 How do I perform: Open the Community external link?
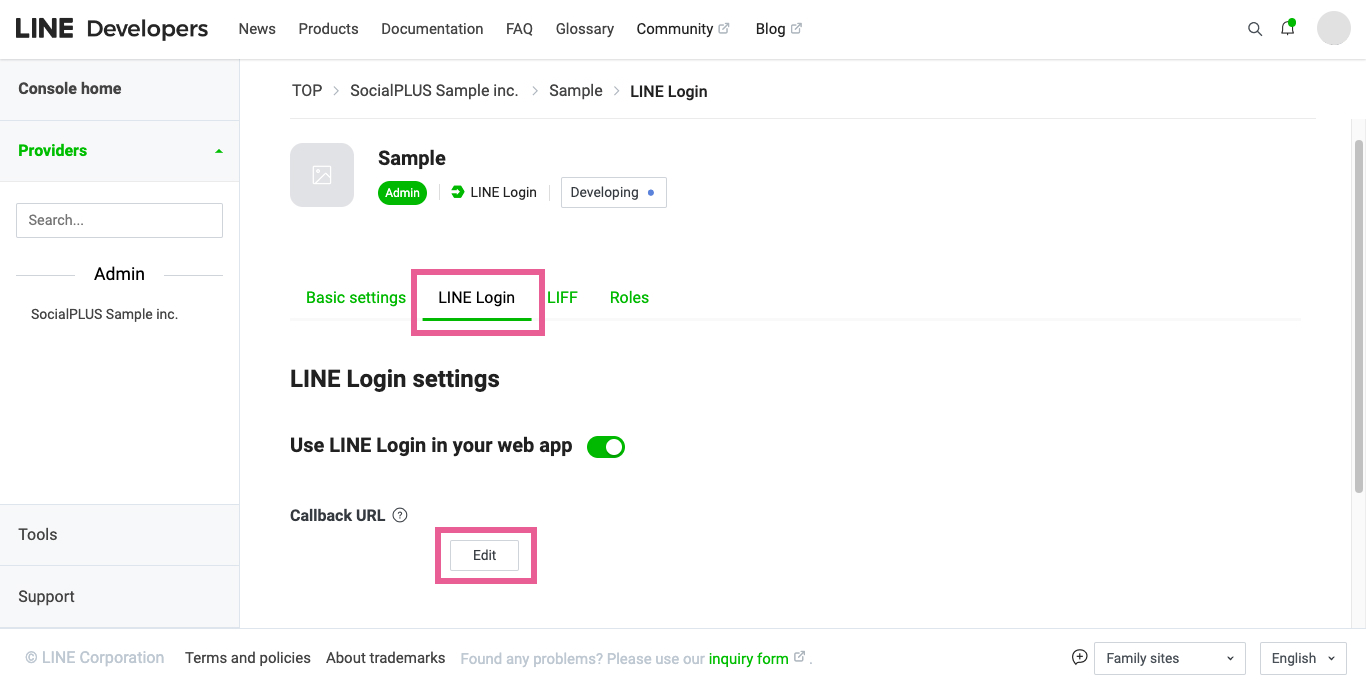[x=683, y=29]
